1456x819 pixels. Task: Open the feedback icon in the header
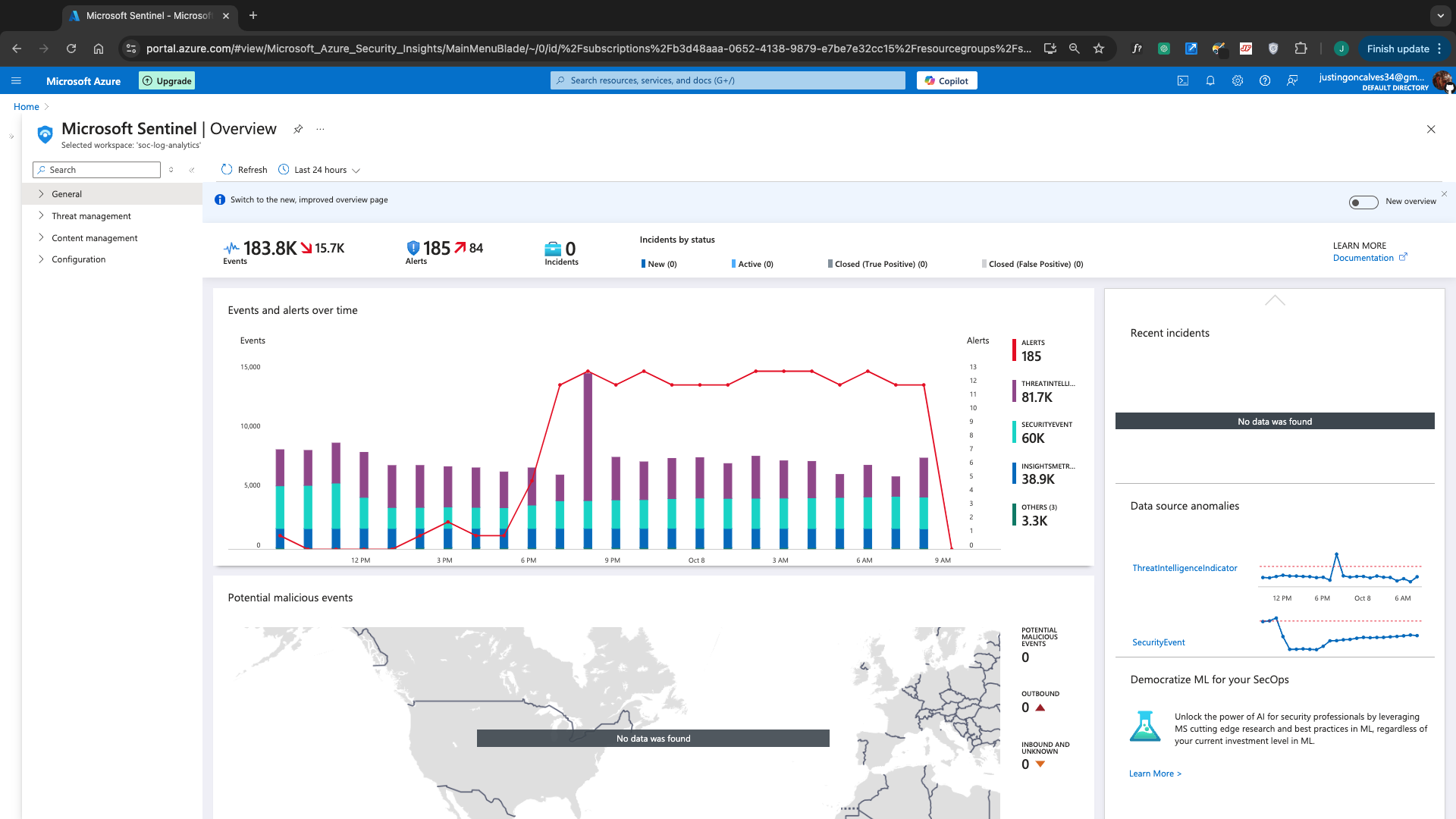[x=1292, y=80]
